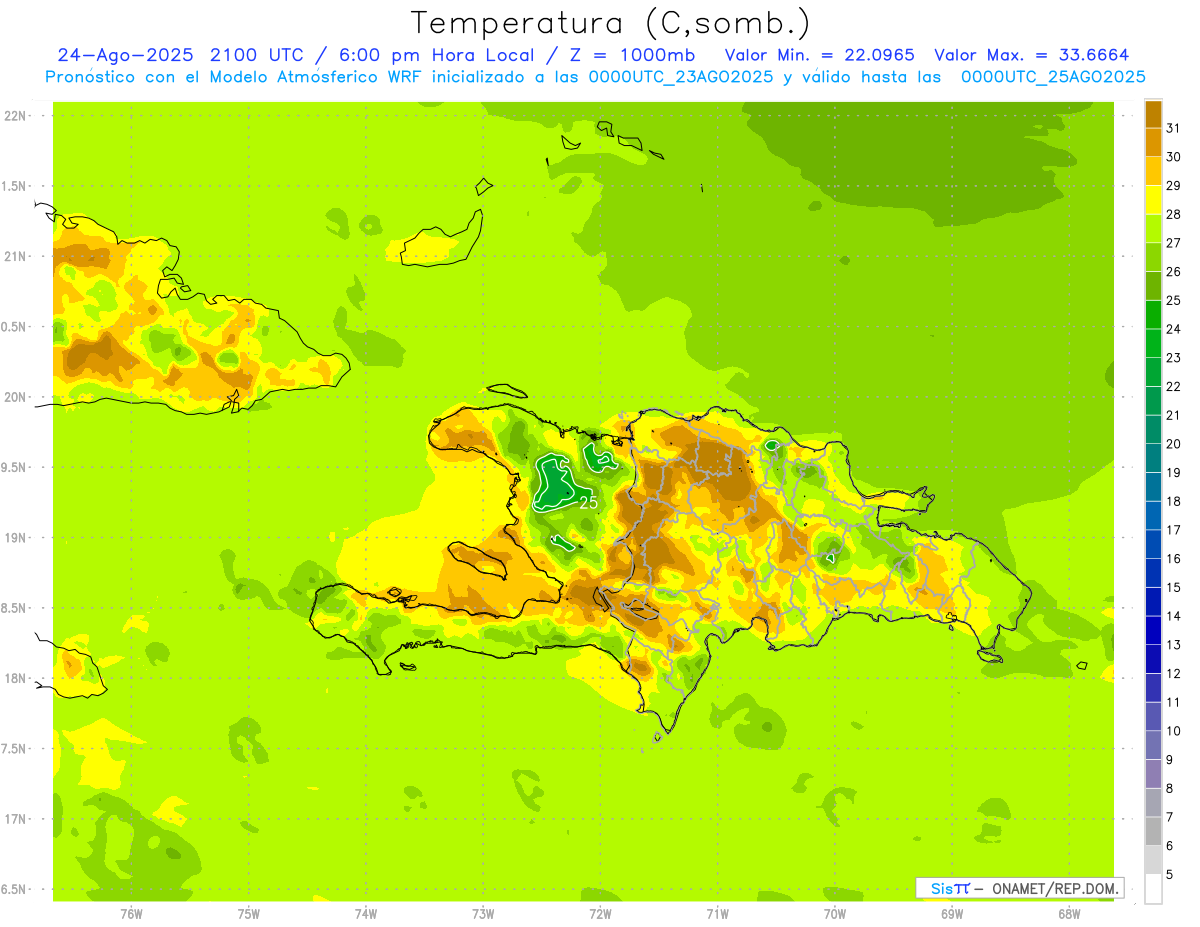Click the legend value '23'

(x=1173, y=358)
